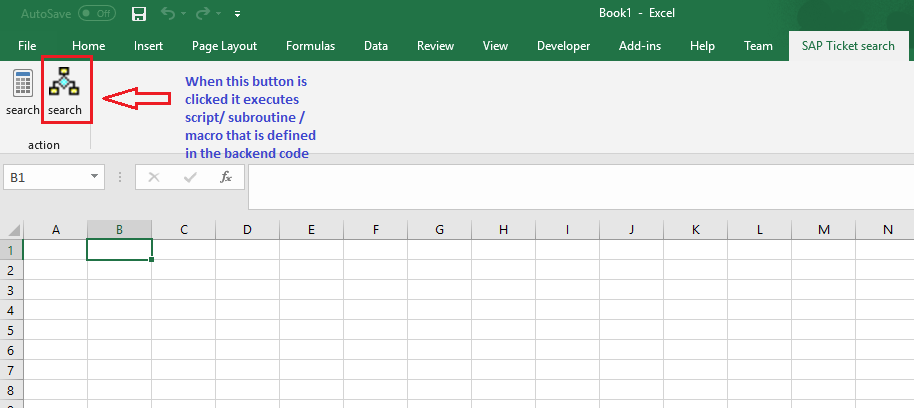The image size is (914, 408).
Task: Open the Page Layout tab
Action: coord(224,46)
